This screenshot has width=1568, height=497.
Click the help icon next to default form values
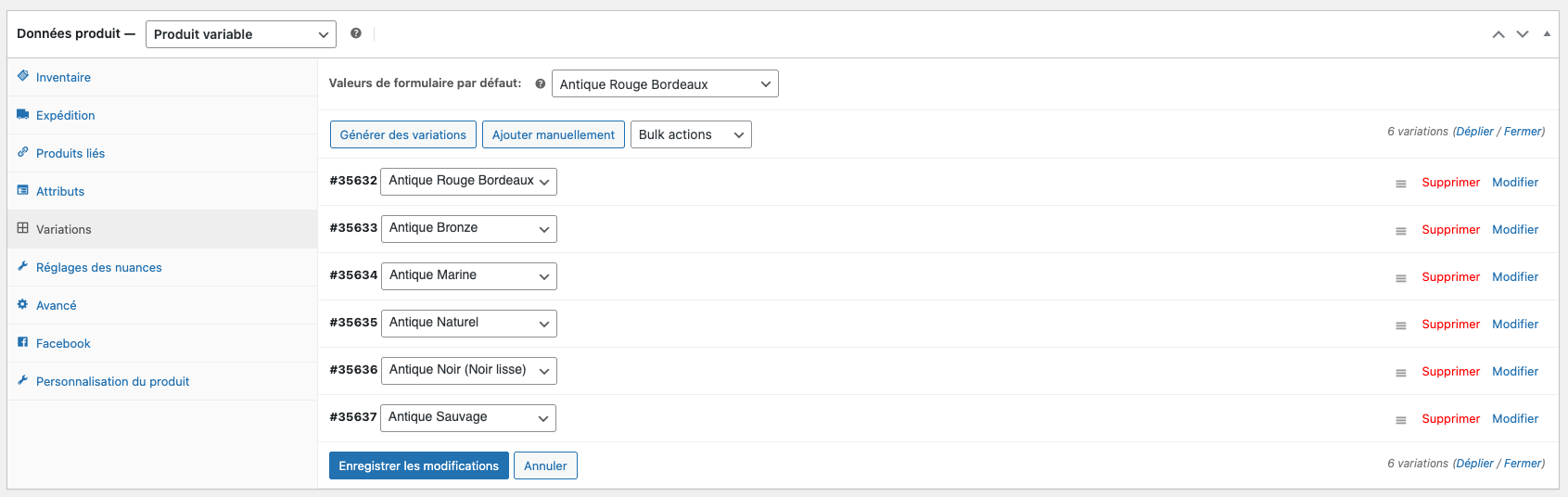click(540, 83)
